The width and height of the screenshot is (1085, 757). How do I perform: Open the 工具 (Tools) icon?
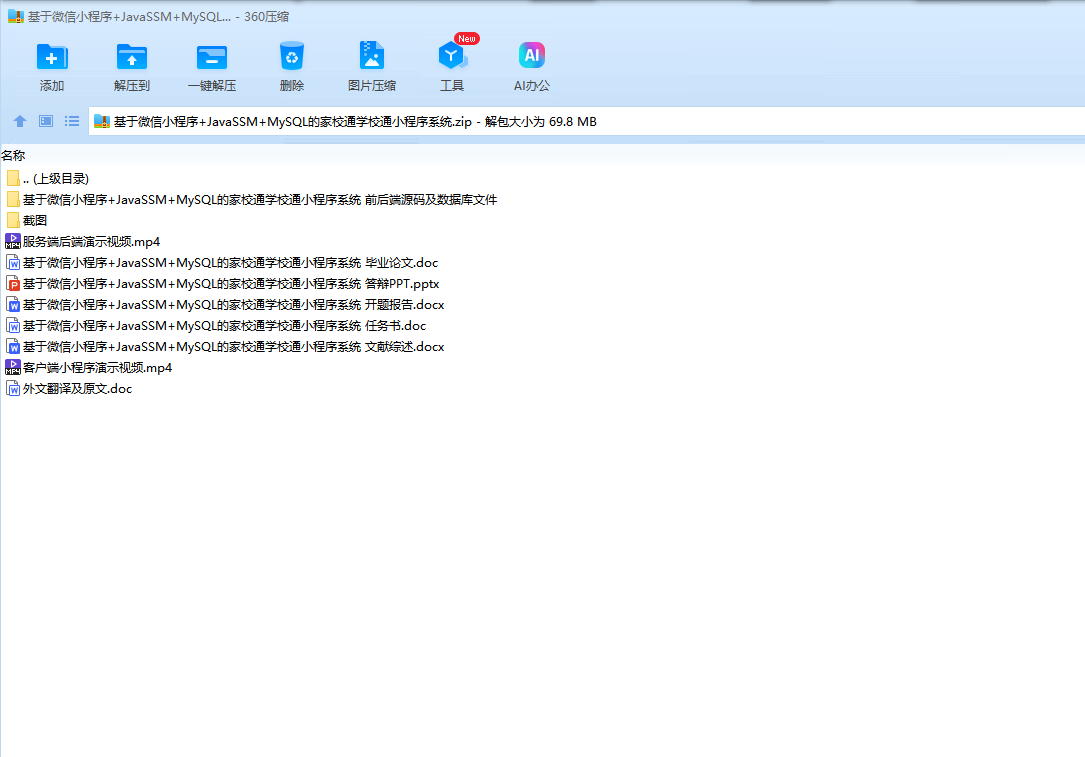pyautogui.click(x=452, y=55)
